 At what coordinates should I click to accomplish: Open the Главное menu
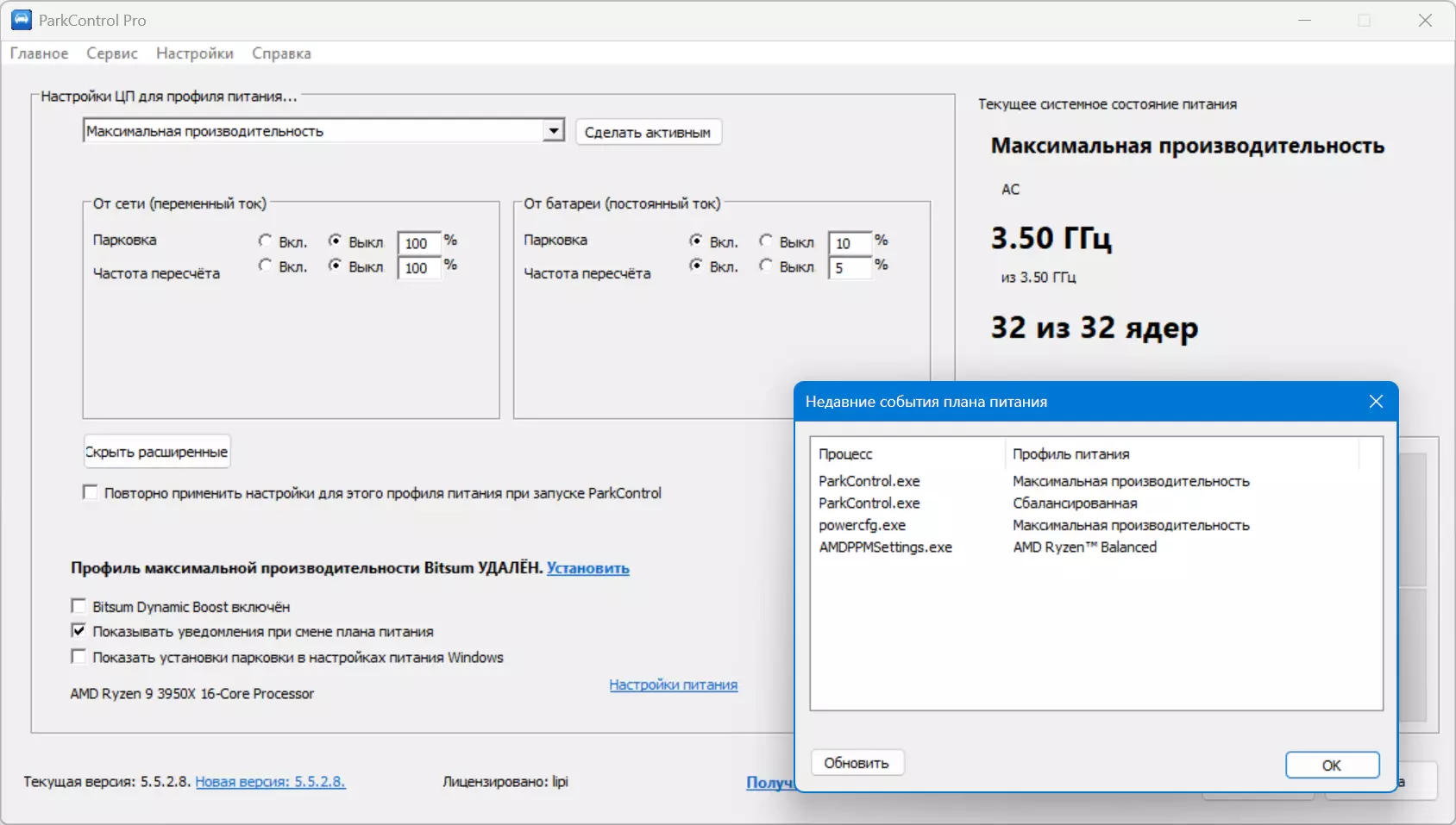[39, 53]
